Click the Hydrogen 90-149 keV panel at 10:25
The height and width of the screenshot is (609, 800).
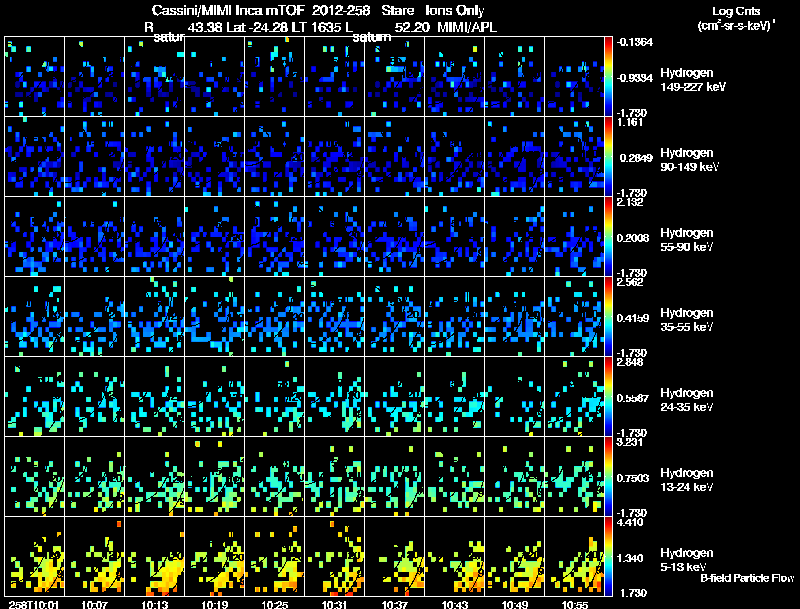tap(274, 157)
